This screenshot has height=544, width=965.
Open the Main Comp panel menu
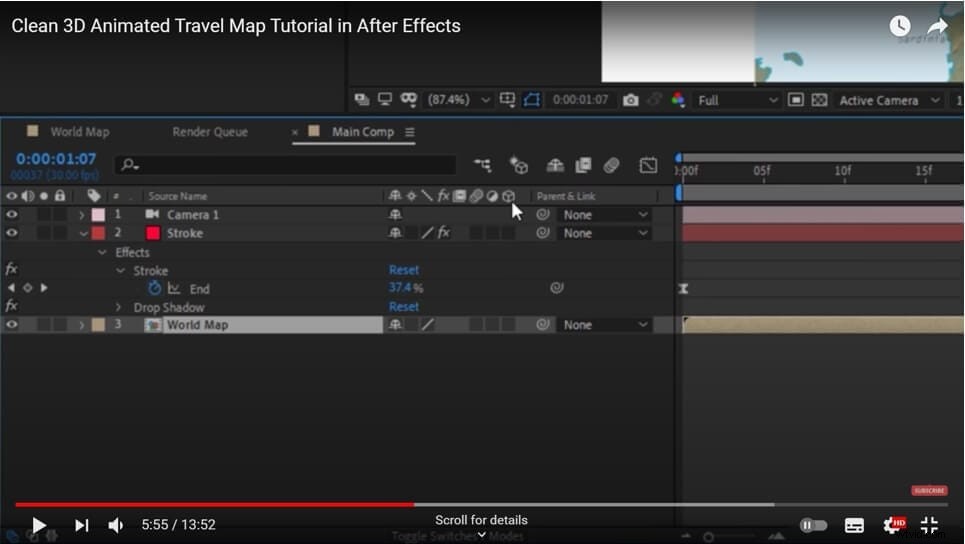(410, 132)
